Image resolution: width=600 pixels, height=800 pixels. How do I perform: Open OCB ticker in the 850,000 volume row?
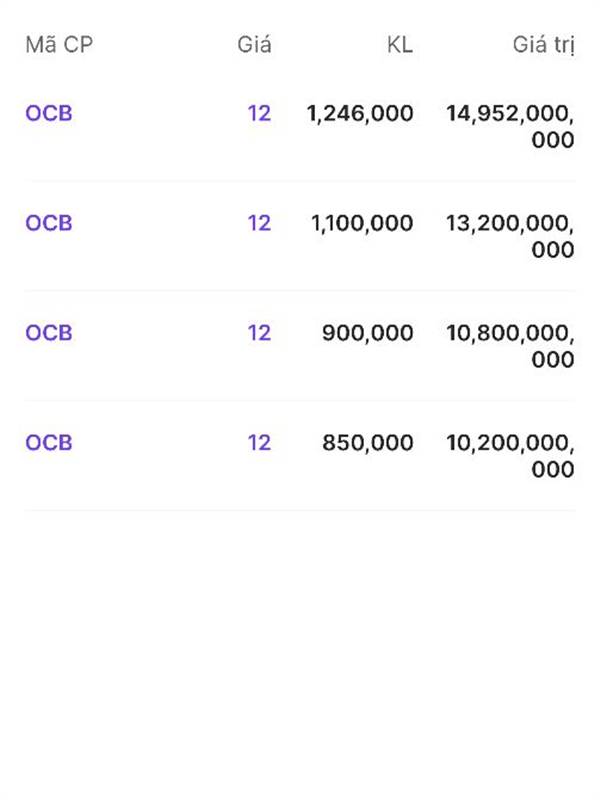click(49, 443)
